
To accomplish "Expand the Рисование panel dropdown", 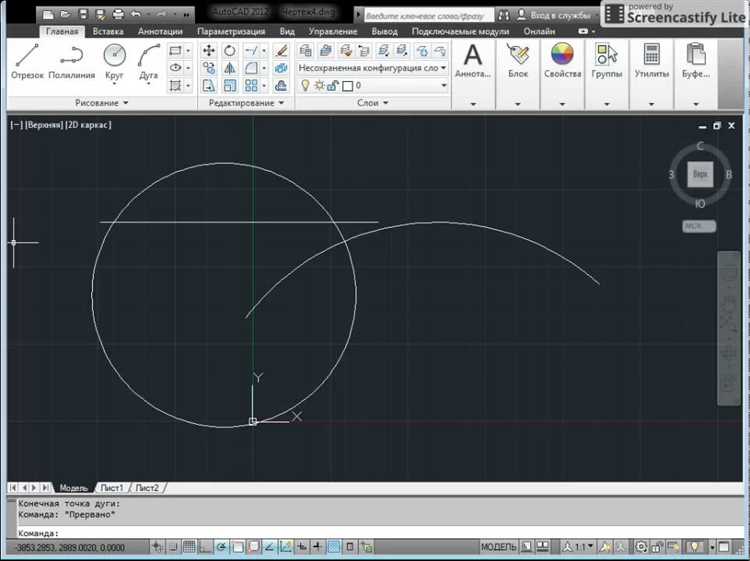I will 127,103.
